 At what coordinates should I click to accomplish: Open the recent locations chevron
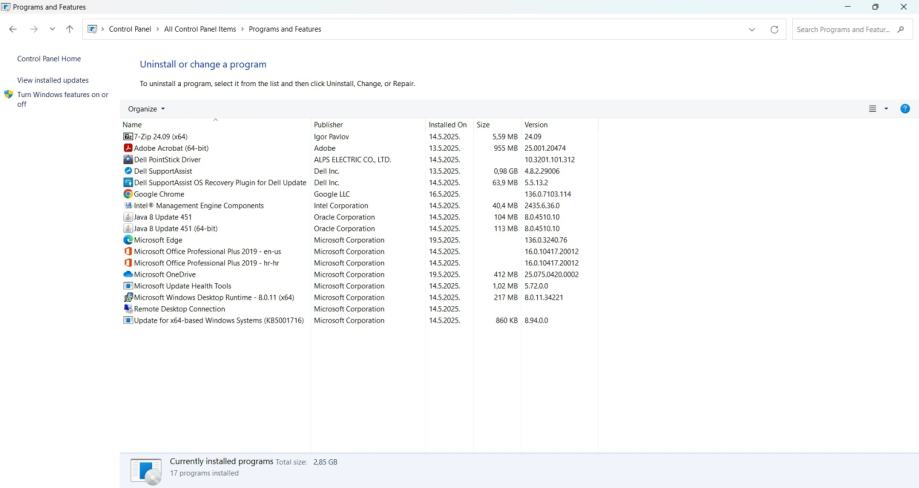coord(52,29)
